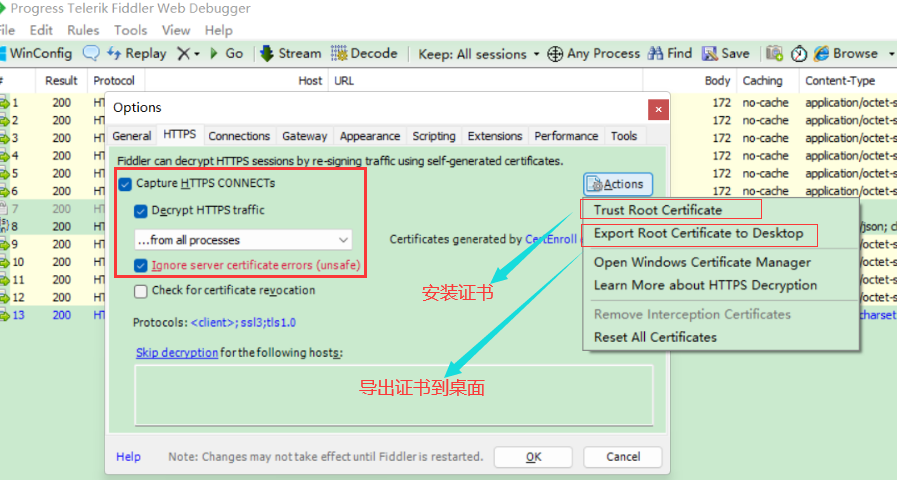
Task: Click the camera screenshot toolbar icon
Action: click(x=775, y=53)
